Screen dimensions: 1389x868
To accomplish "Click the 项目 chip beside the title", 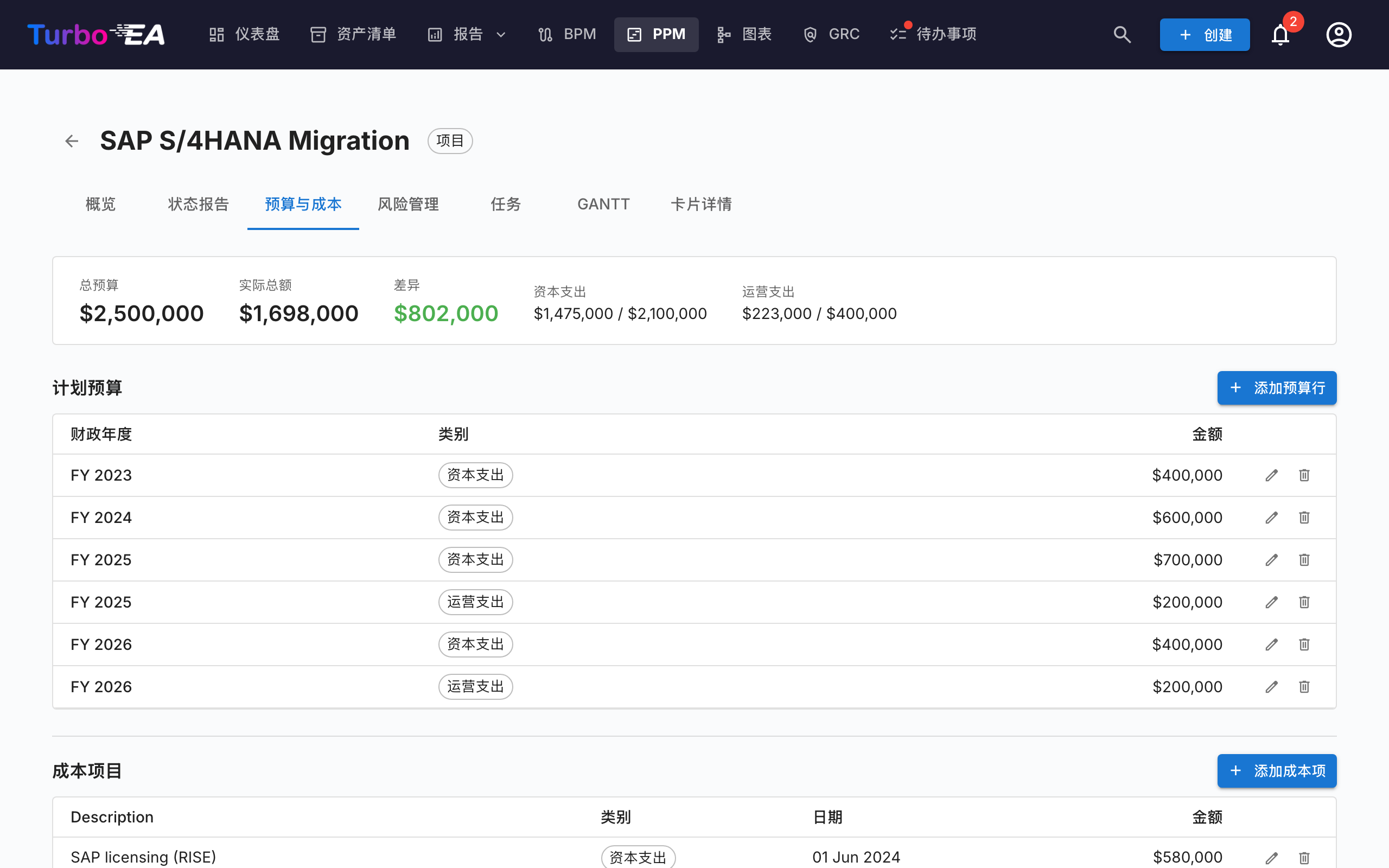I will [450, 141].
